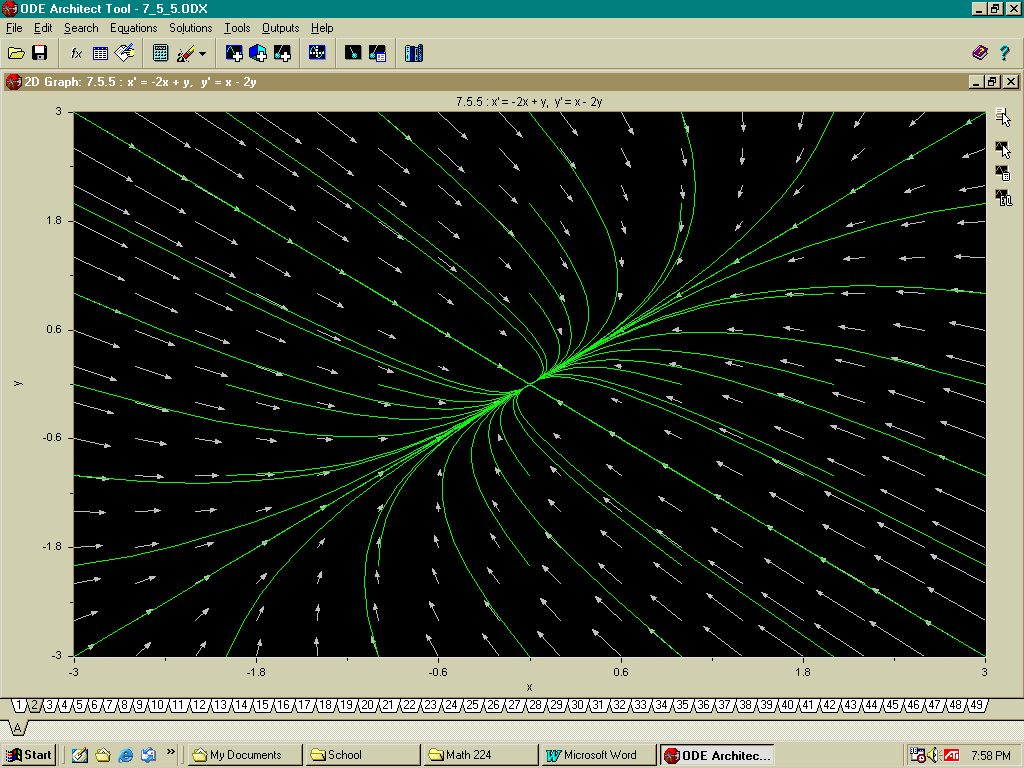
Task: Open the Search menu
Action: [81, 28]
